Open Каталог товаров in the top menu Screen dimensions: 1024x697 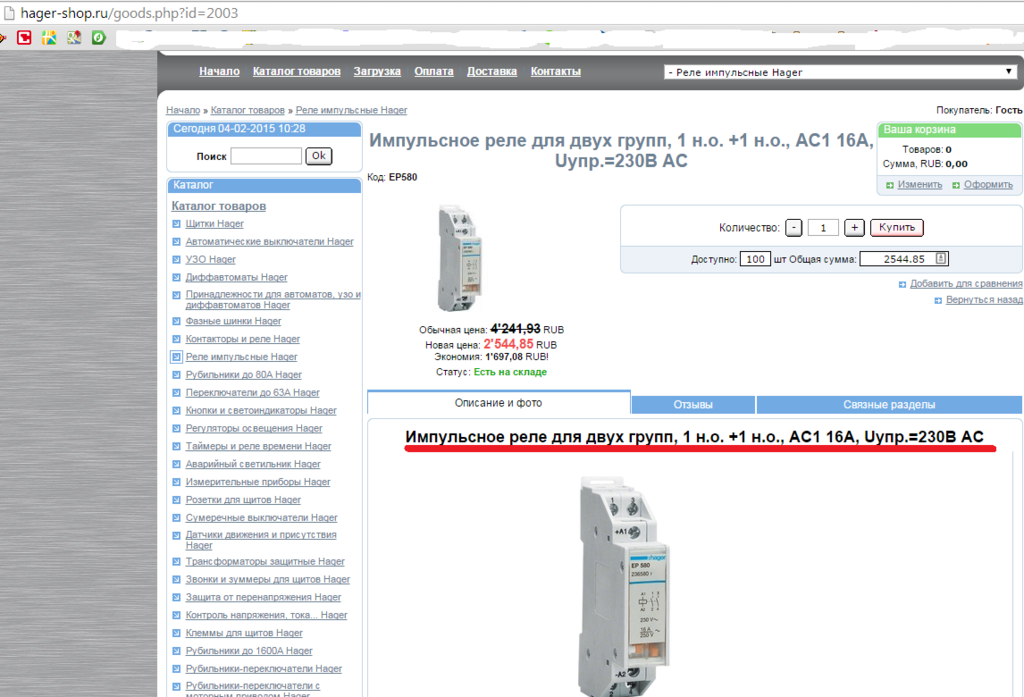(x=296, y=71)
